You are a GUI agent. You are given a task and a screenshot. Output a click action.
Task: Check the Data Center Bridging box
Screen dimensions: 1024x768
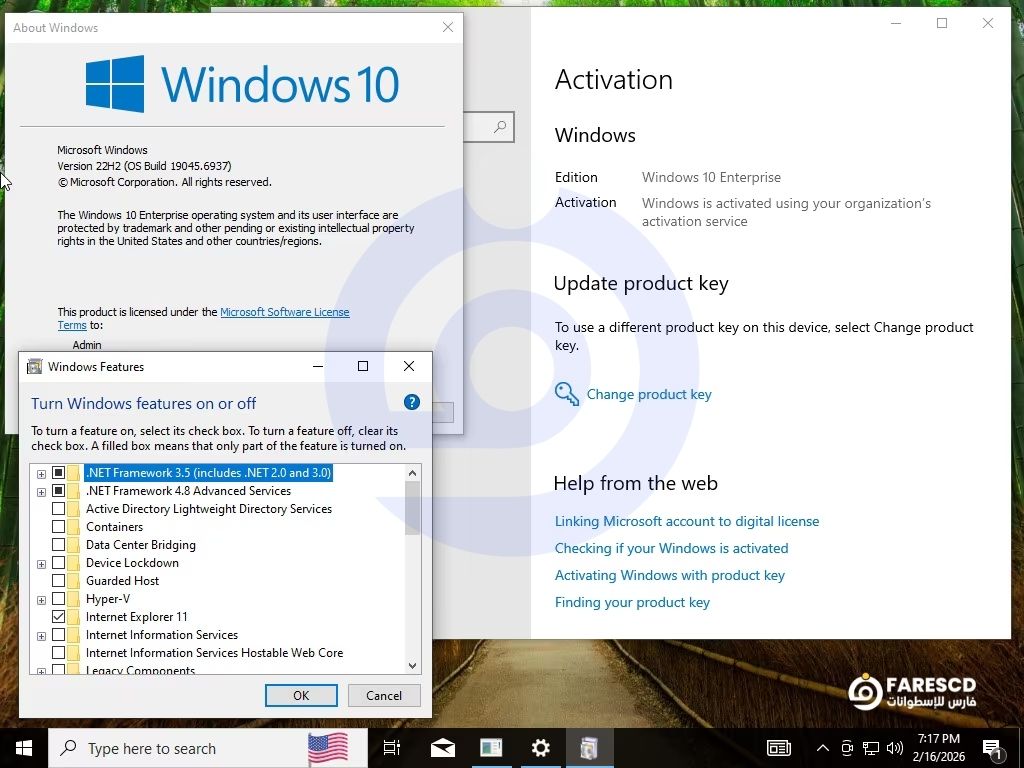59,545
